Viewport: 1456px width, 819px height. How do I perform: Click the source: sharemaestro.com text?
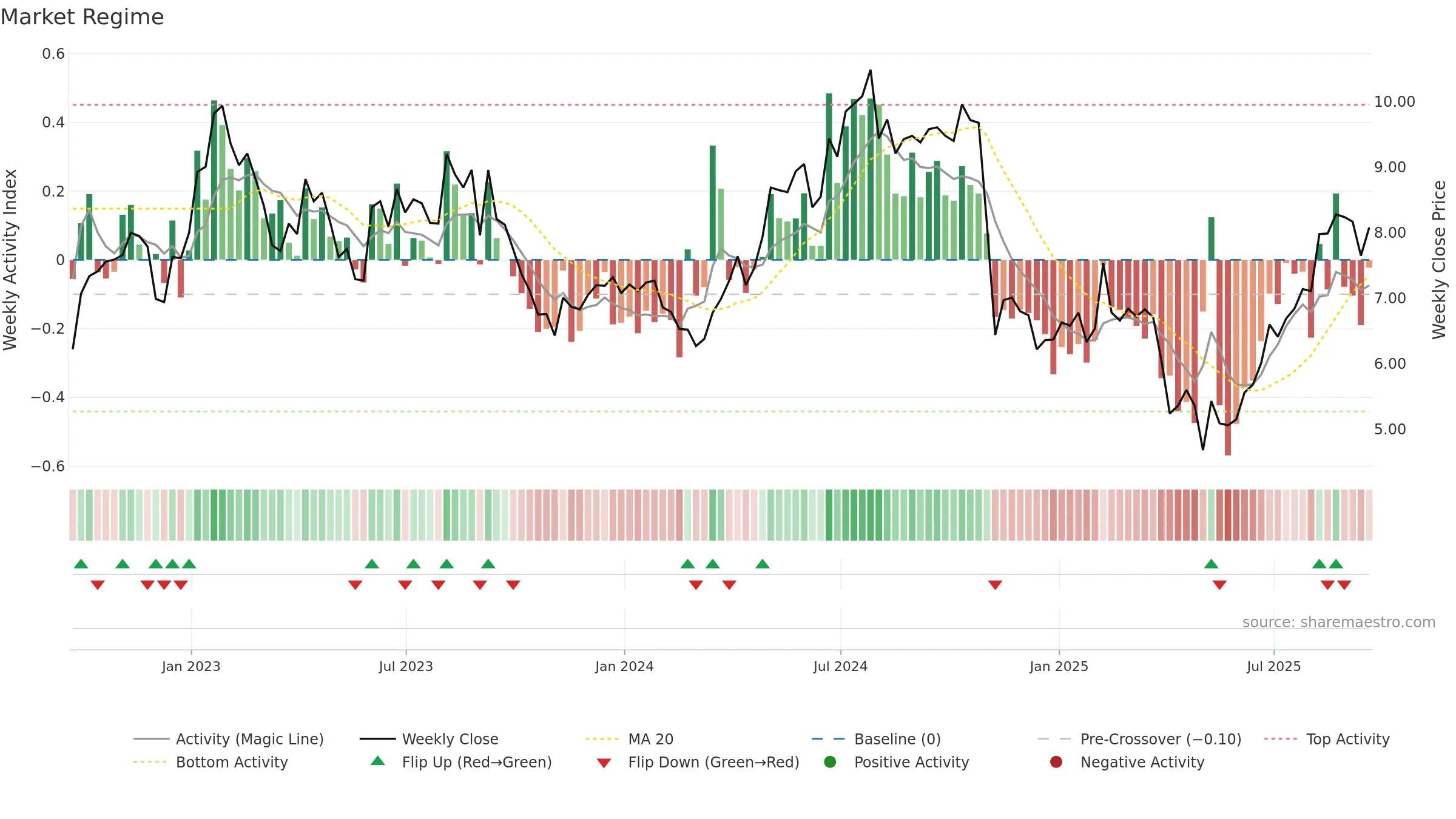[x=1339, y=622]
